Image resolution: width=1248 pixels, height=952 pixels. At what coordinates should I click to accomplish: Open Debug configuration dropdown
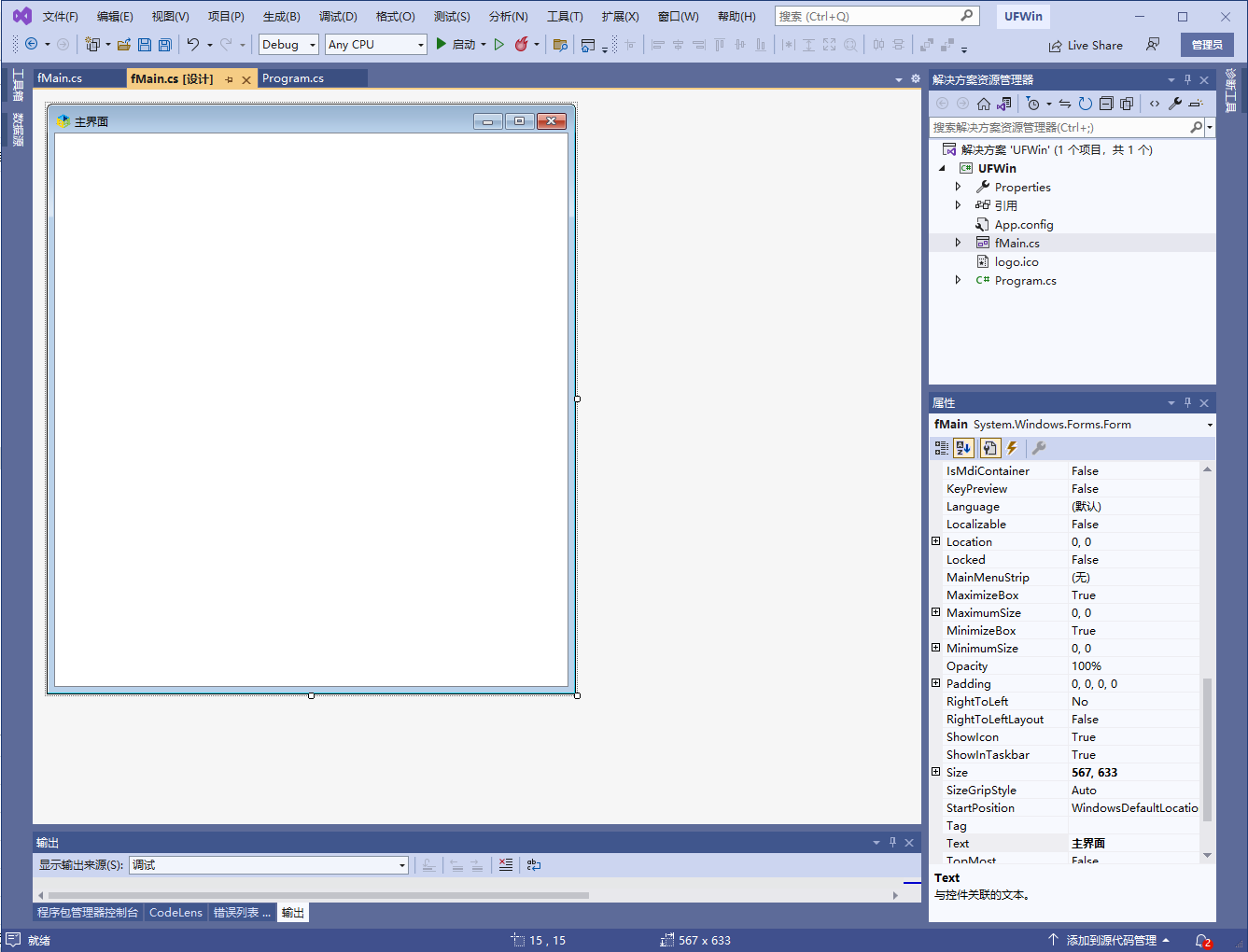point(288,44)
